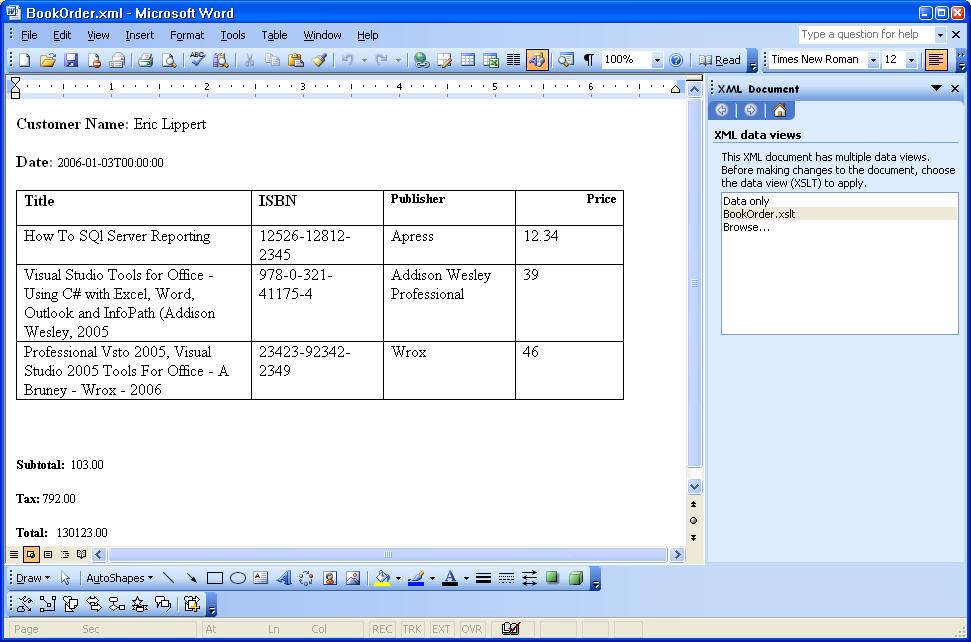Toggle Show/Hide paragraph marks
971x642 pixels.
point(589,60)
